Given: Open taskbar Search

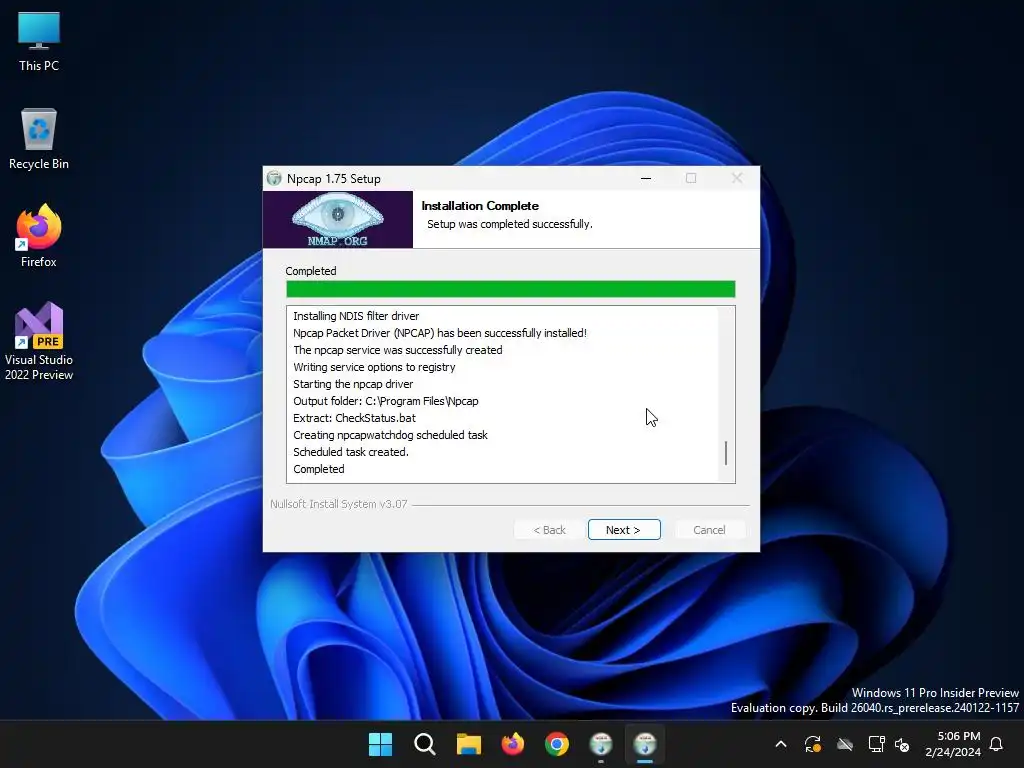Looking at the screenshot, I should click(x=424, y=744).
